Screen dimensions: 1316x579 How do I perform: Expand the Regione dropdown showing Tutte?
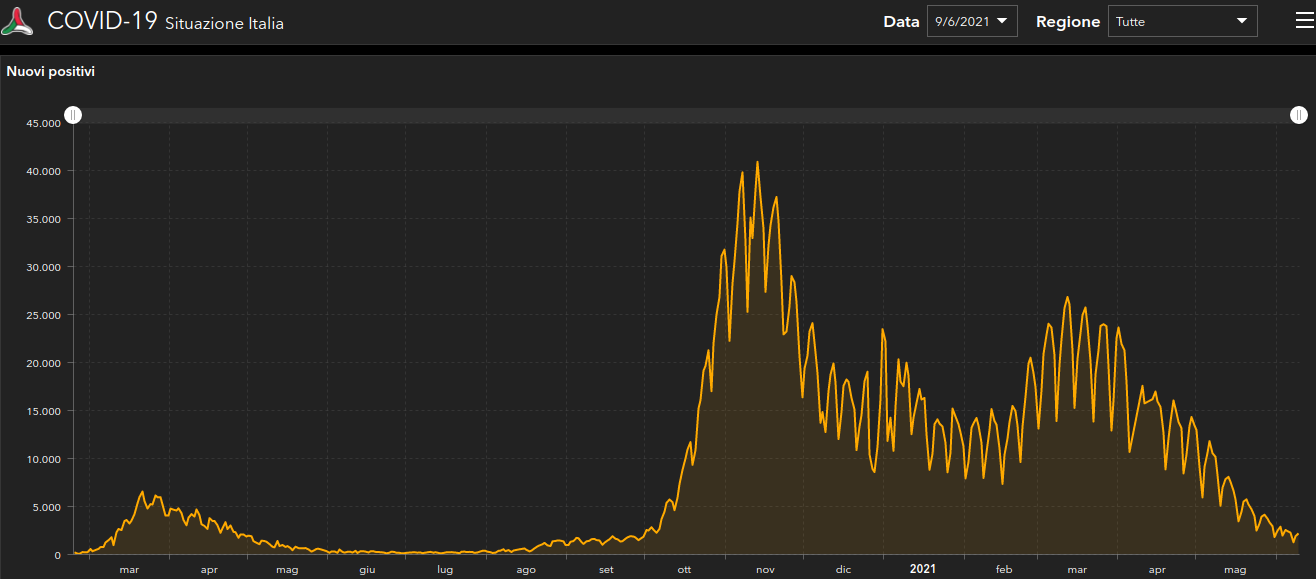[1182, 21]
